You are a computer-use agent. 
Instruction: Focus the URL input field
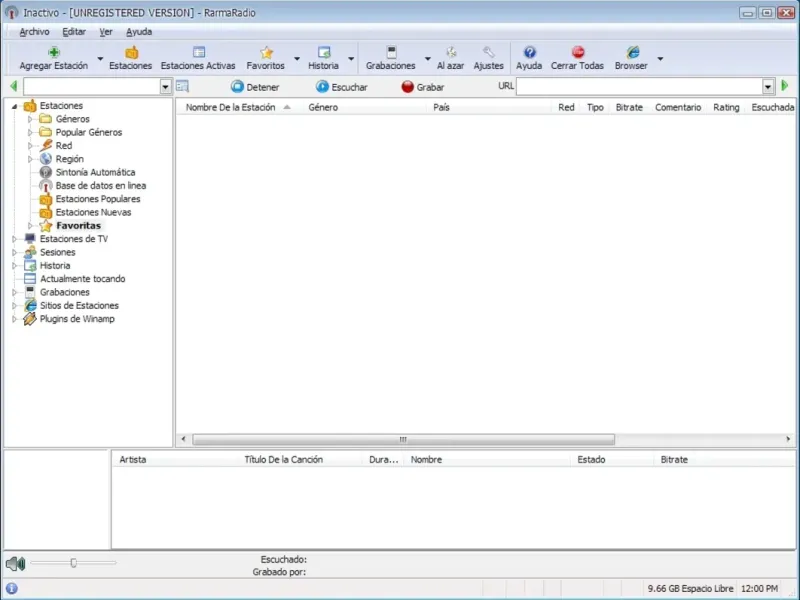click(x=640, y=86)
